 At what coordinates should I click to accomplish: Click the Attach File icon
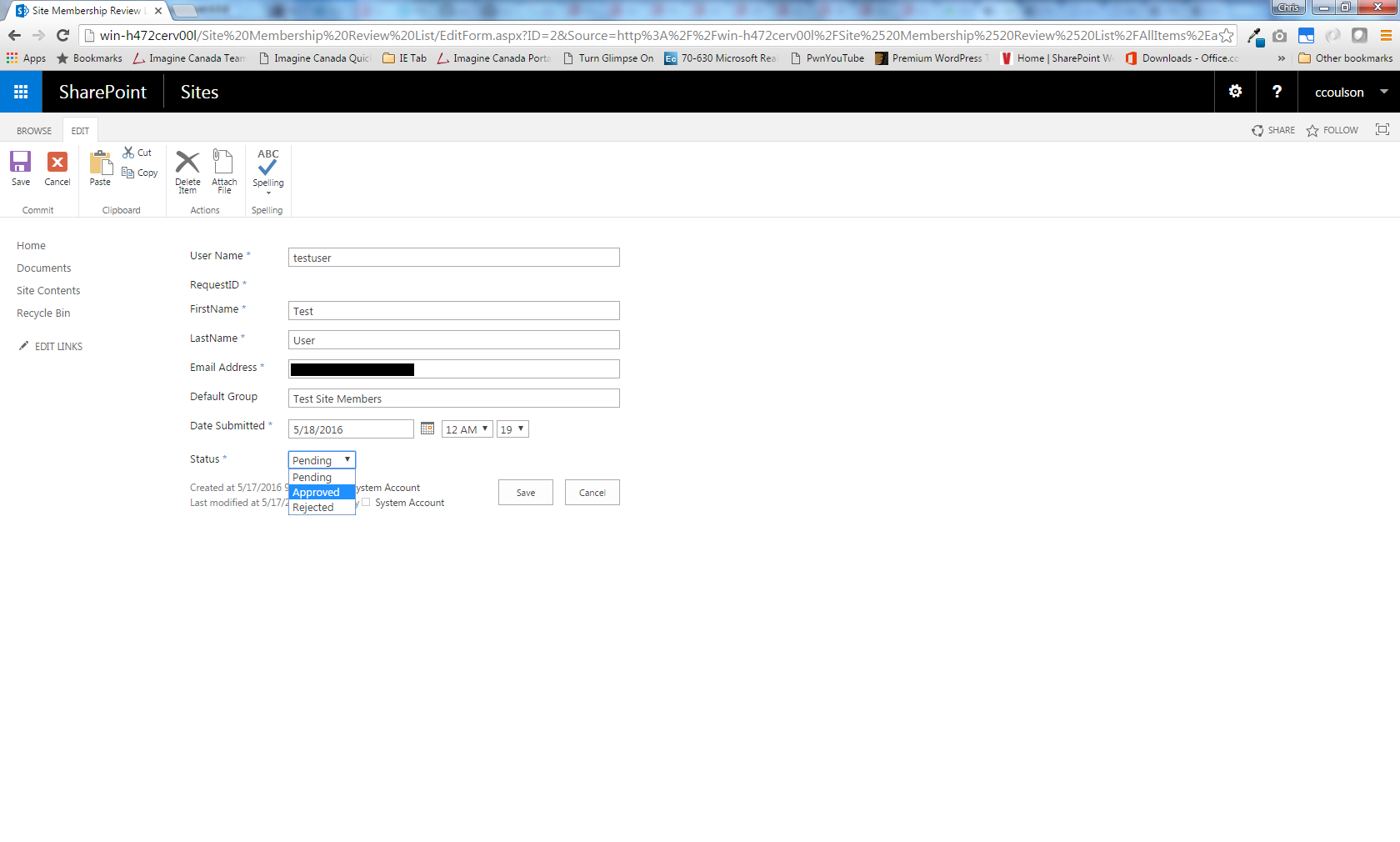point(224,162)
